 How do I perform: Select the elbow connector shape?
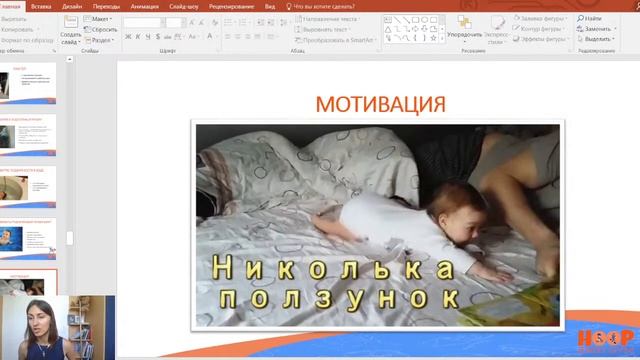pyautogui.click(x=397, y=29)
